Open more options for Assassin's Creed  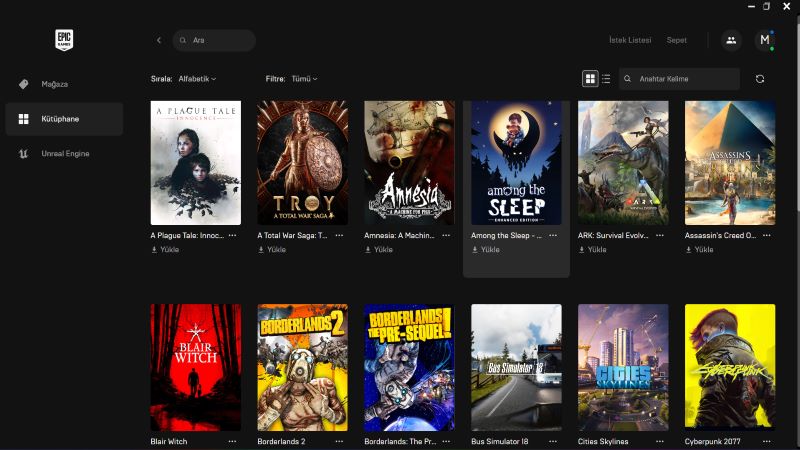767,236
